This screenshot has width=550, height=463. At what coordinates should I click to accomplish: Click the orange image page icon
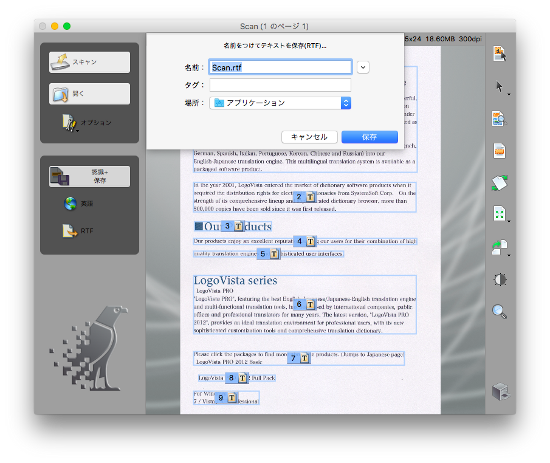[x=499, y=151]
